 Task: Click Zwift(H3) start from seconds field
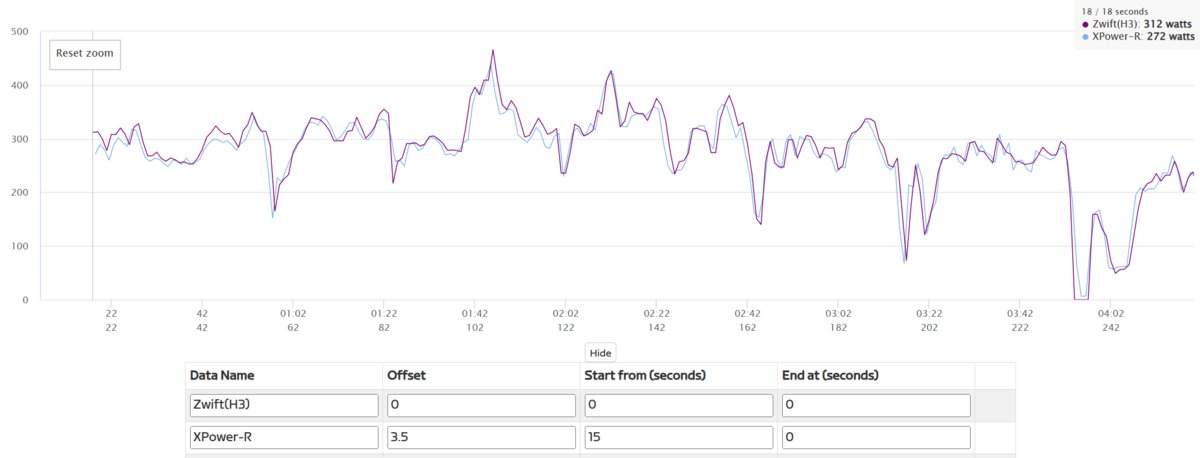coord(678,405)
